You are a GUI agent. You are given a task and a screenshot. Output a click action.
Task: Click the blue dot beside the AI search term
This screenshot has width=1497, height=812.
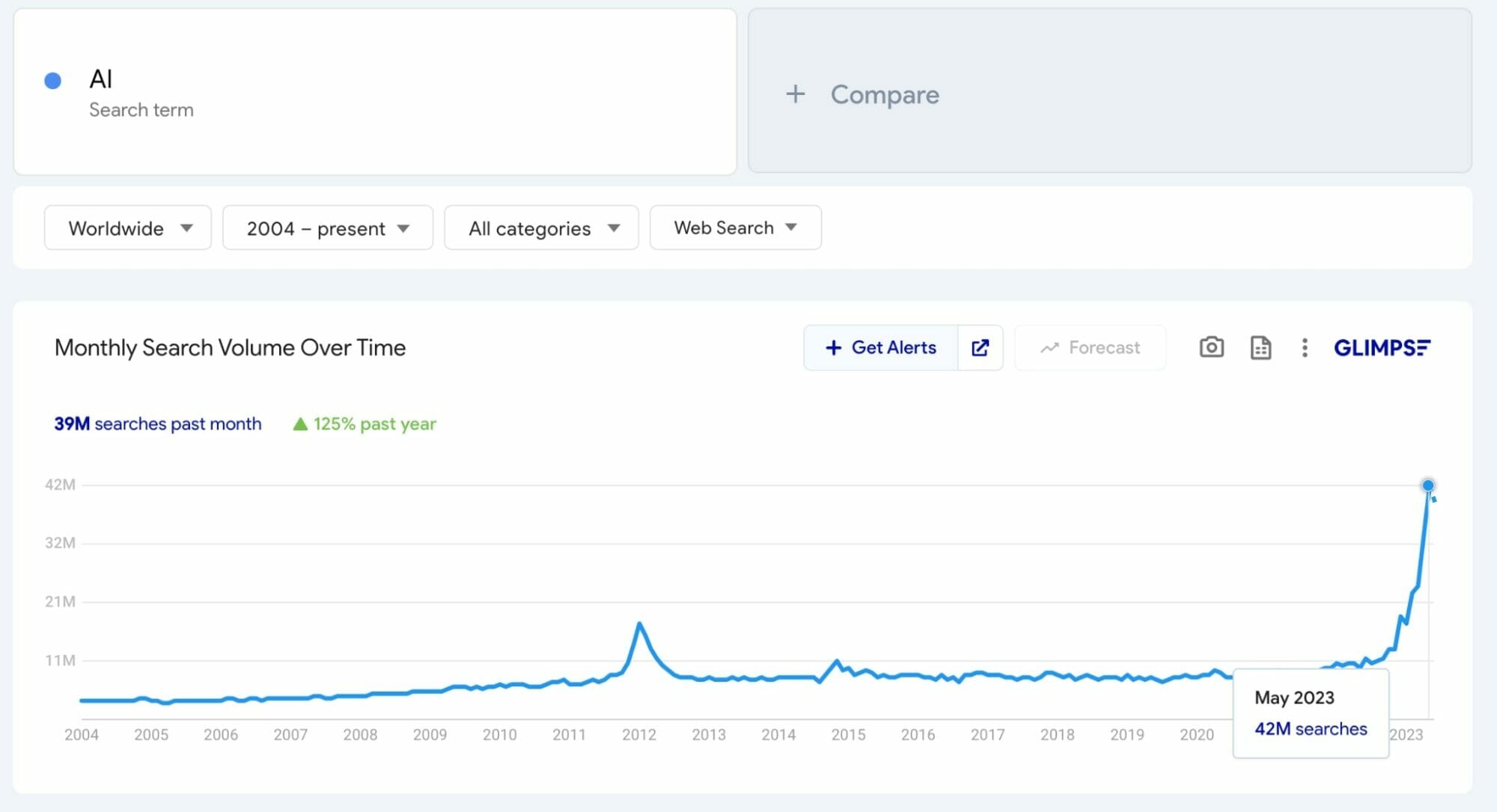tap(52, 79)
